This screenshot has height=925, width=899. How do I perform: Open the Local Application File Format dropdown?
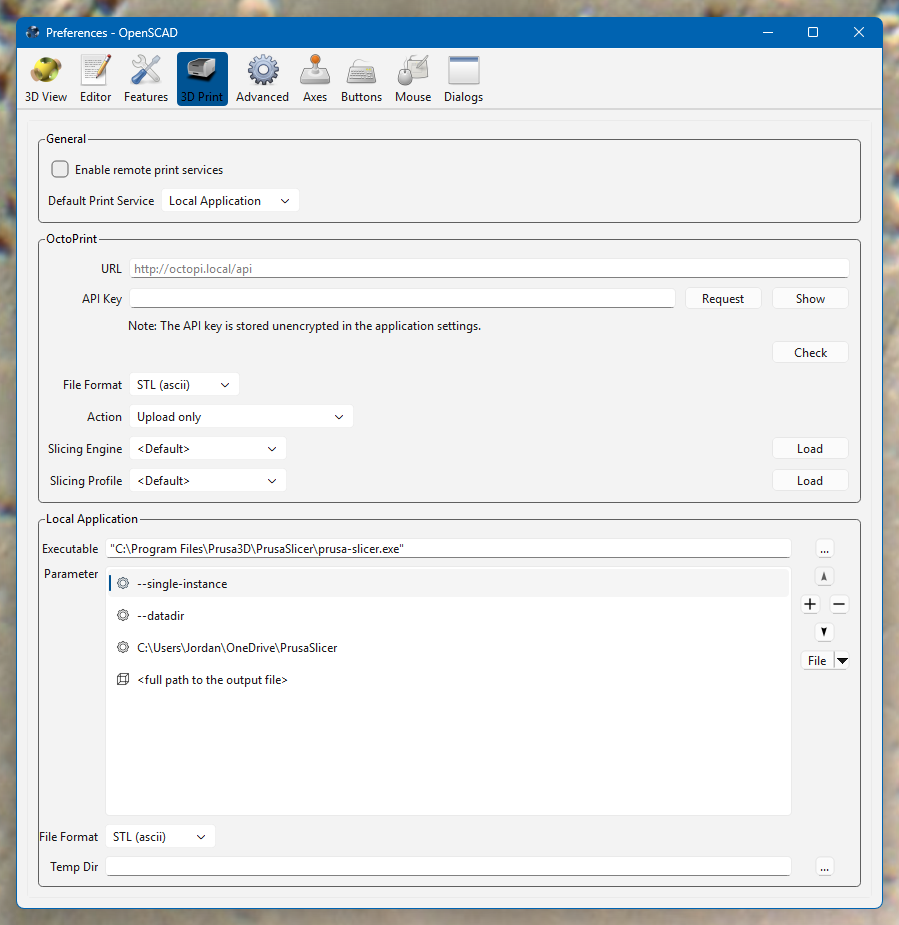pyautogui.click(x=160, y=837)
